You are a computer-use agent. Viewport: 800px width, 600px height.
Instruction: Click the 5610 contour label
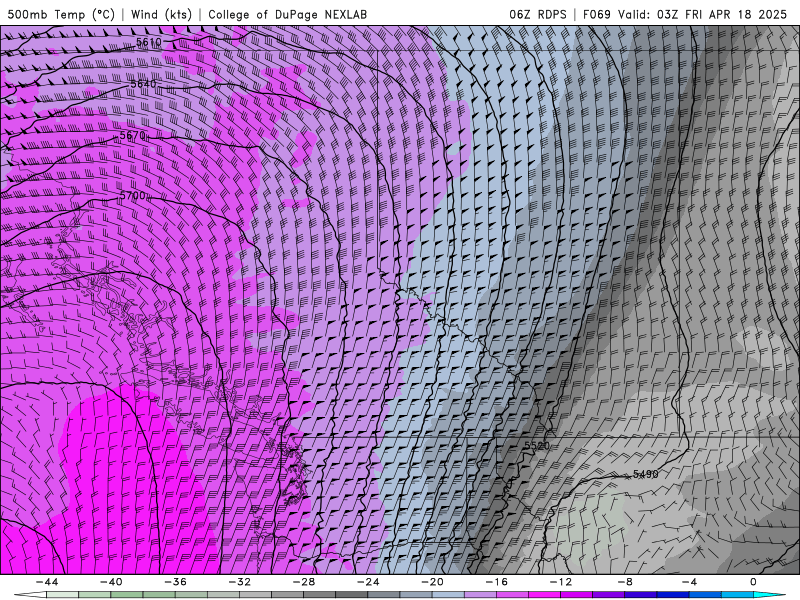(x=149, y=42)
